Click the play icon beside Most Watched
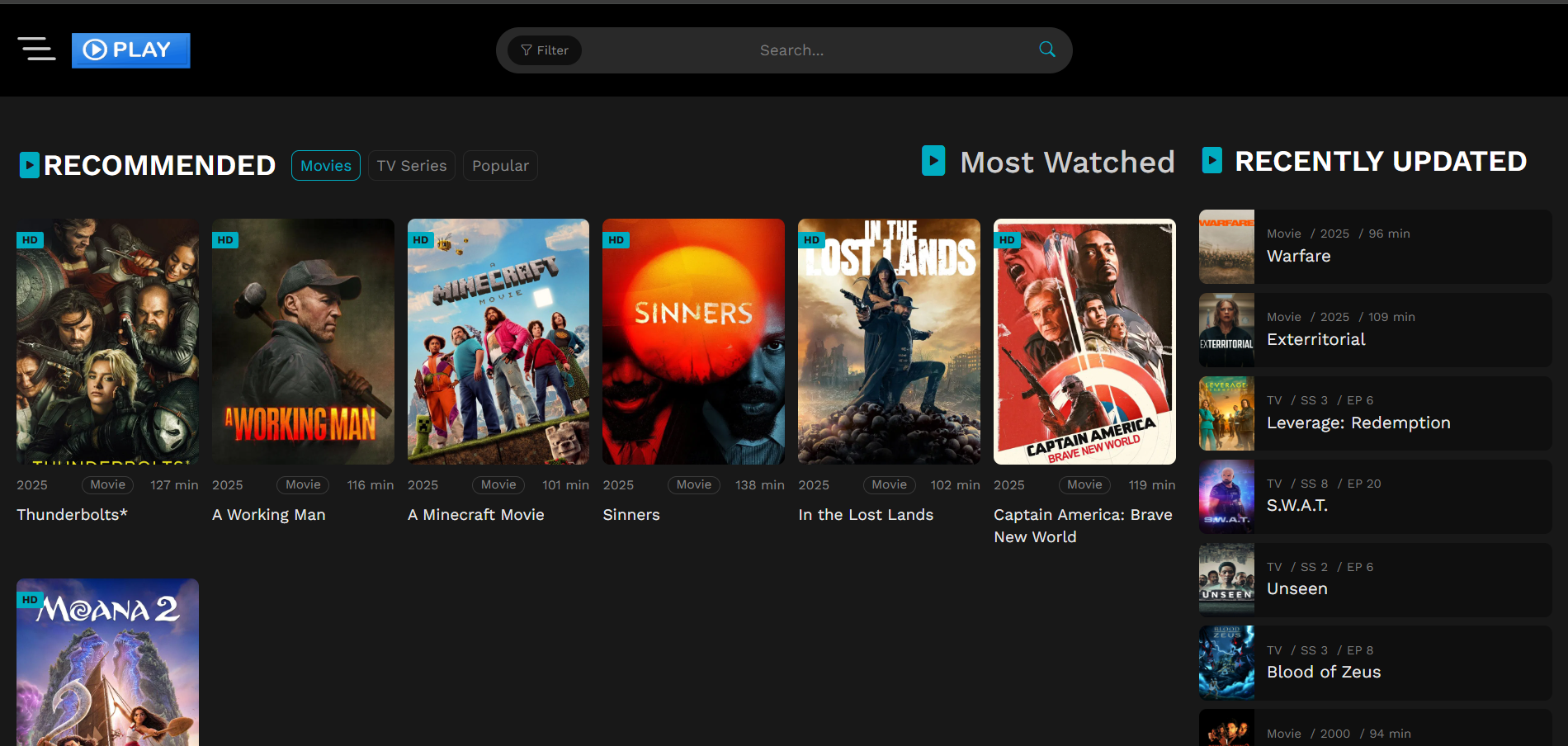Viewport: 1568px width, 746px height. [933, 161]
